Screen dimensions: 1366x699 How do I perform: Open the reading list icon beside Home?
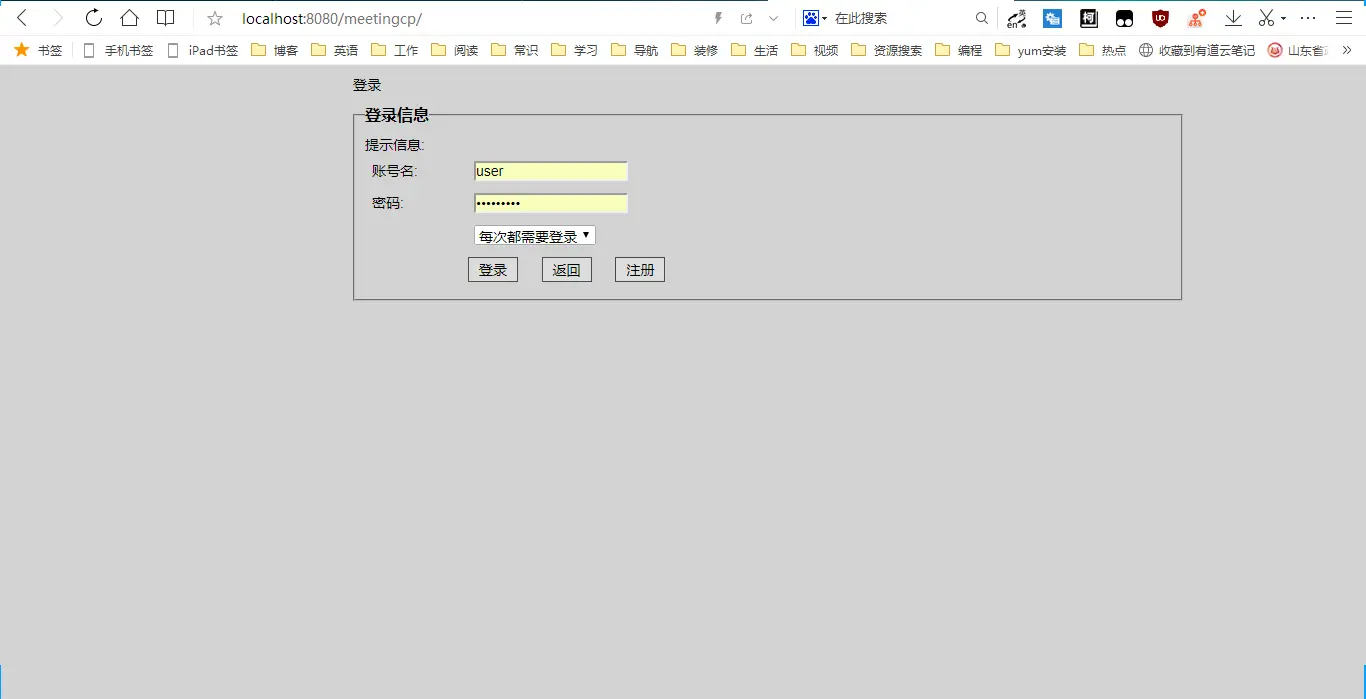[x=165, y=17]
